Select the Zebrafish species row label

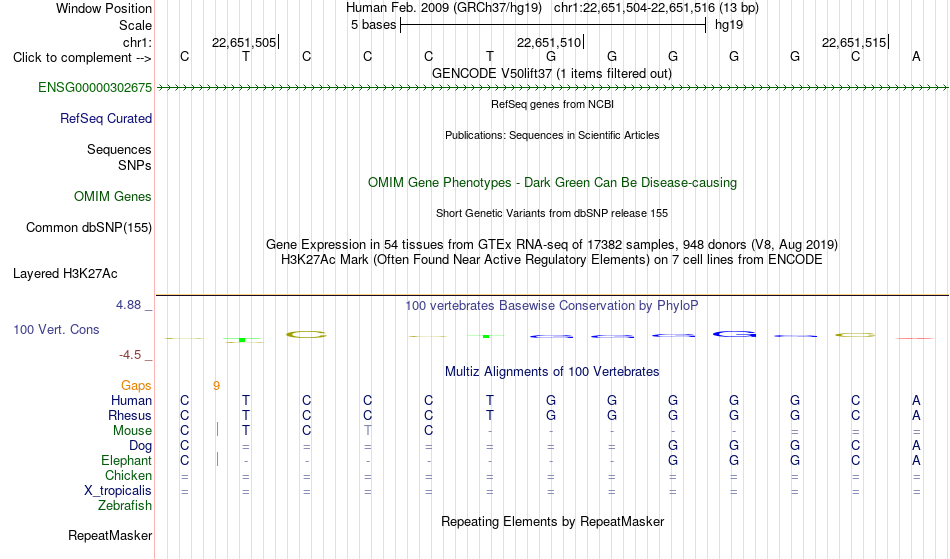(x=125, y=505)
